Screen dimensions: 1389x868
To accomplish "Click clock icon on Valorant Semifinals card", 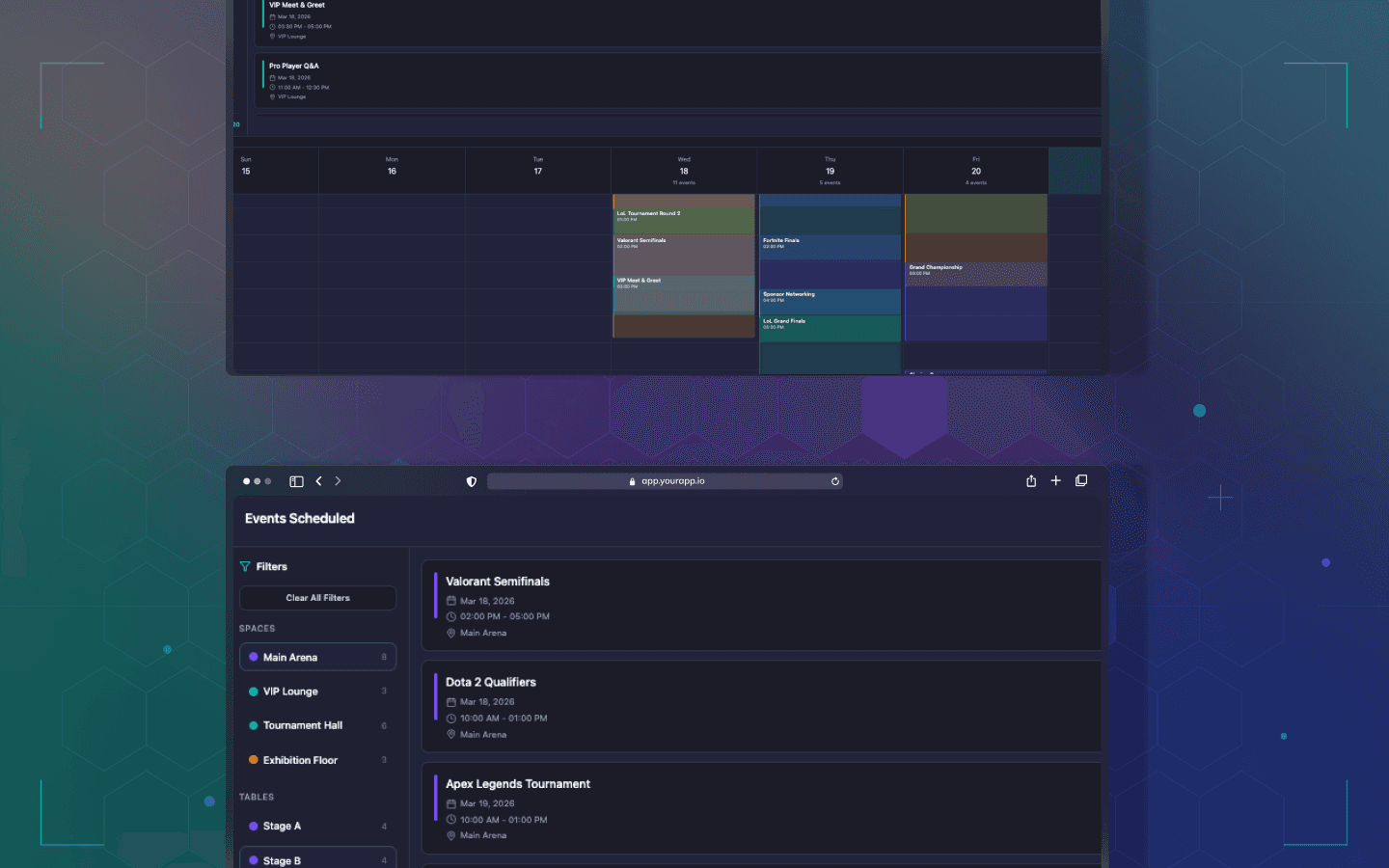I will tap(450, 616).
